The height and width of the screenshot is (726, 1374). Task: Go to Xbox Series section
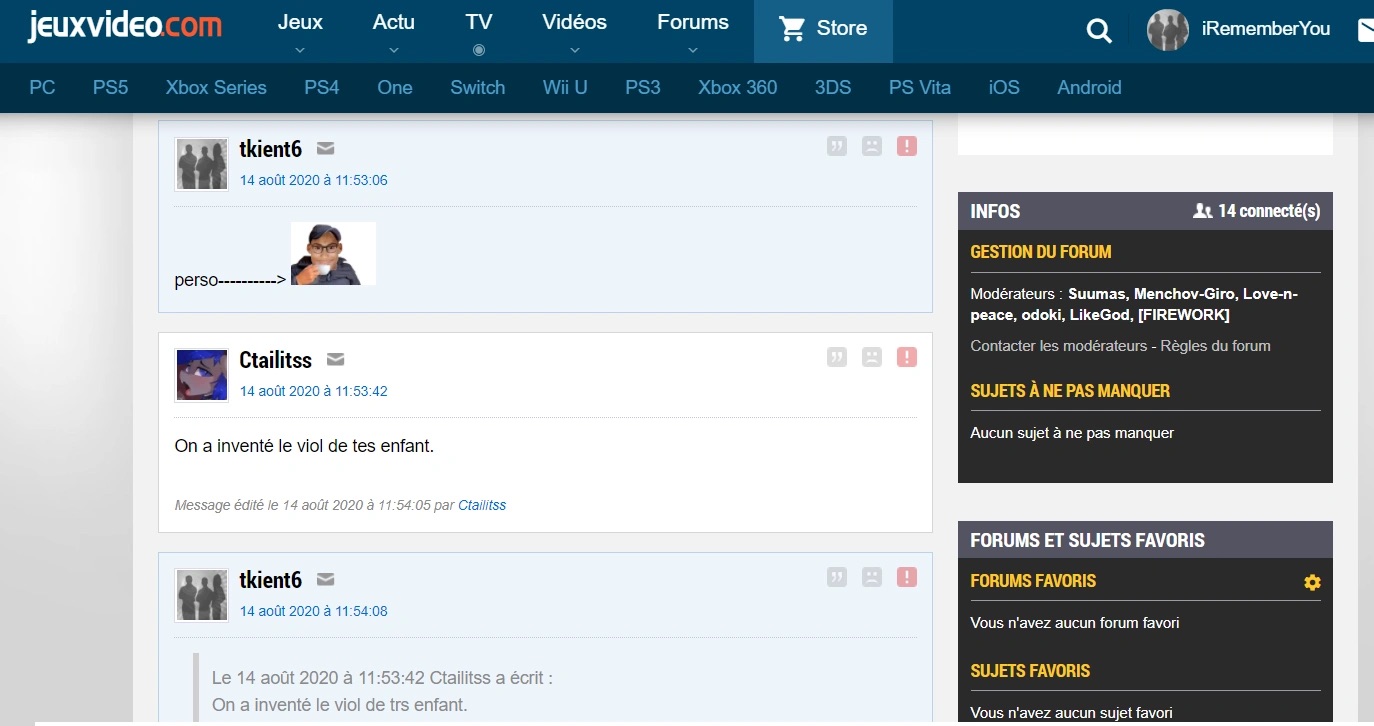coord(216,88)
